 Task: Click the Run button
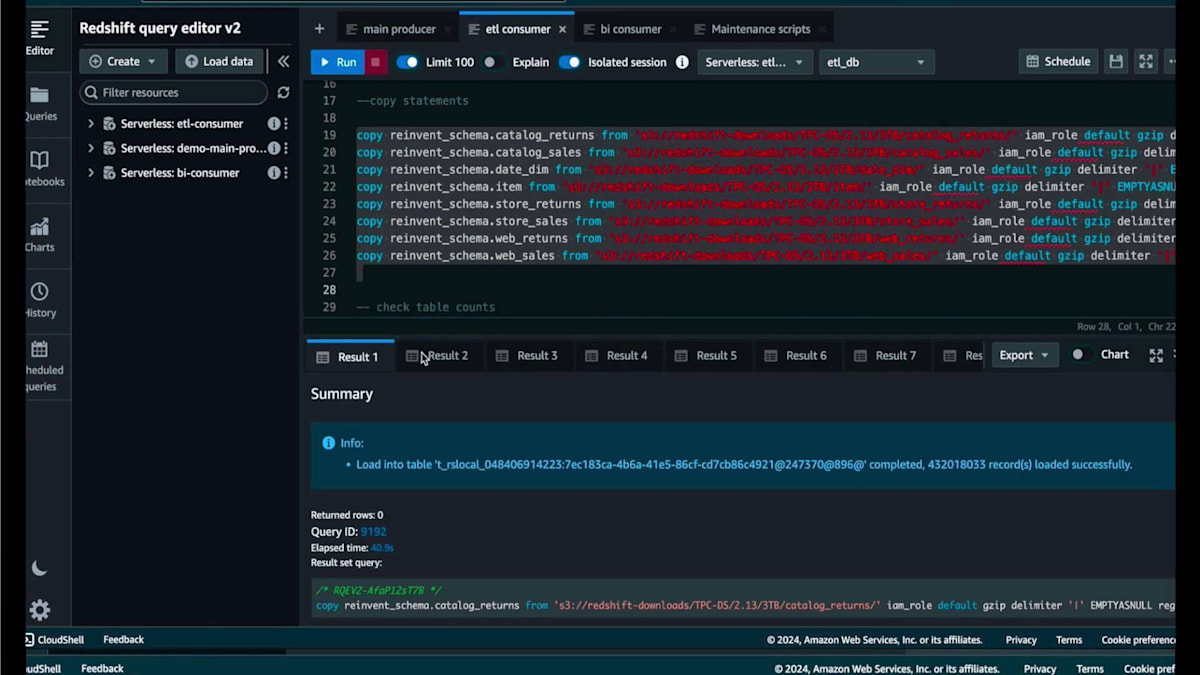pos(336,62)
